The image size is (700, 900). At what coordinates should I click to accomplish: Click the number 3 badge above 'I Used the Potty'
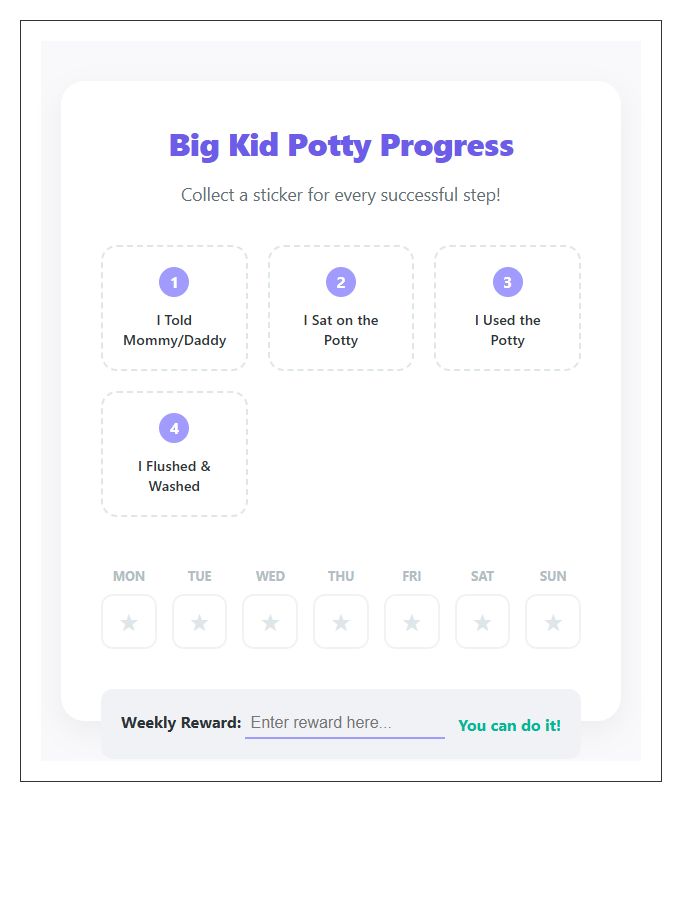click(x=508, y=282)
